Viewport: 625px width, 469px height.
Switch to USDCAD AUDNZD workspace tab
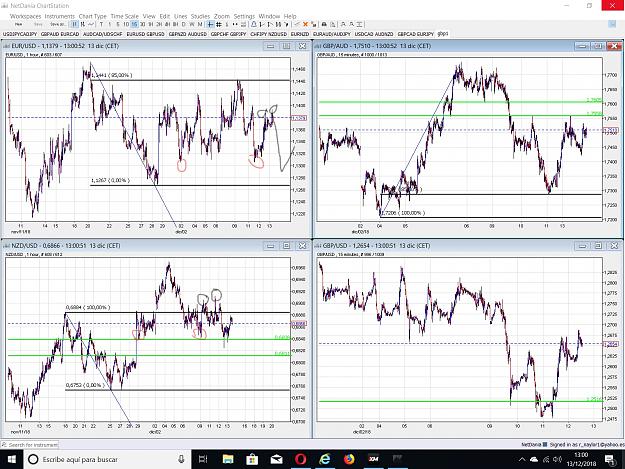(x=374, y=34)
